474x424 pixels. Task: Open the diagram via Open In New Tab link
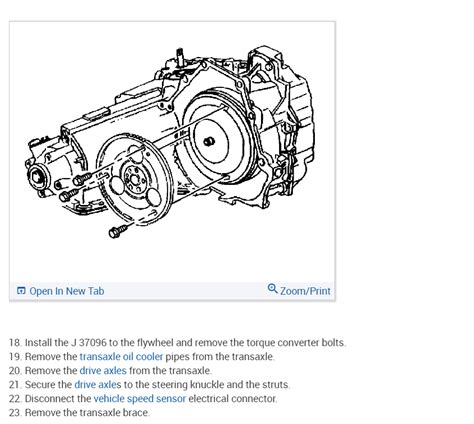[x=67, y=291]
